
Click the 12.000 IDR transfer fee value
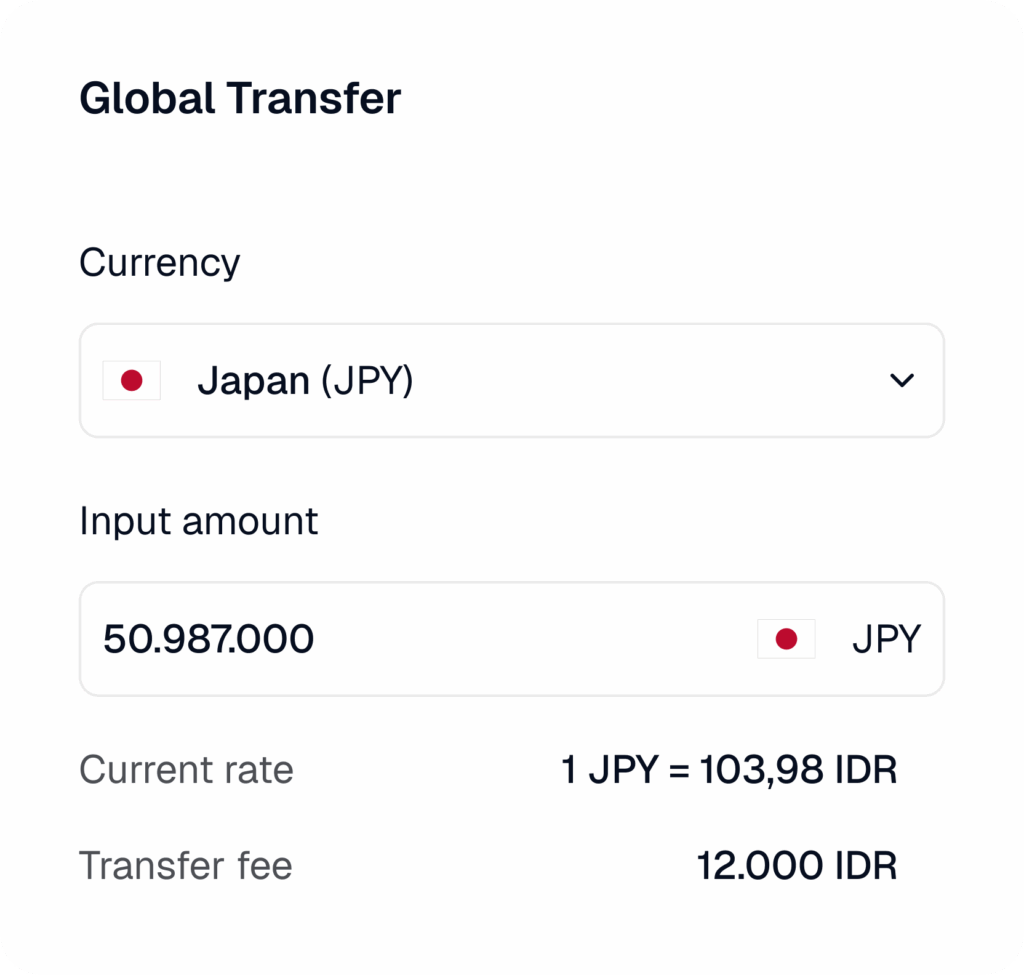(x=796, y=866)
